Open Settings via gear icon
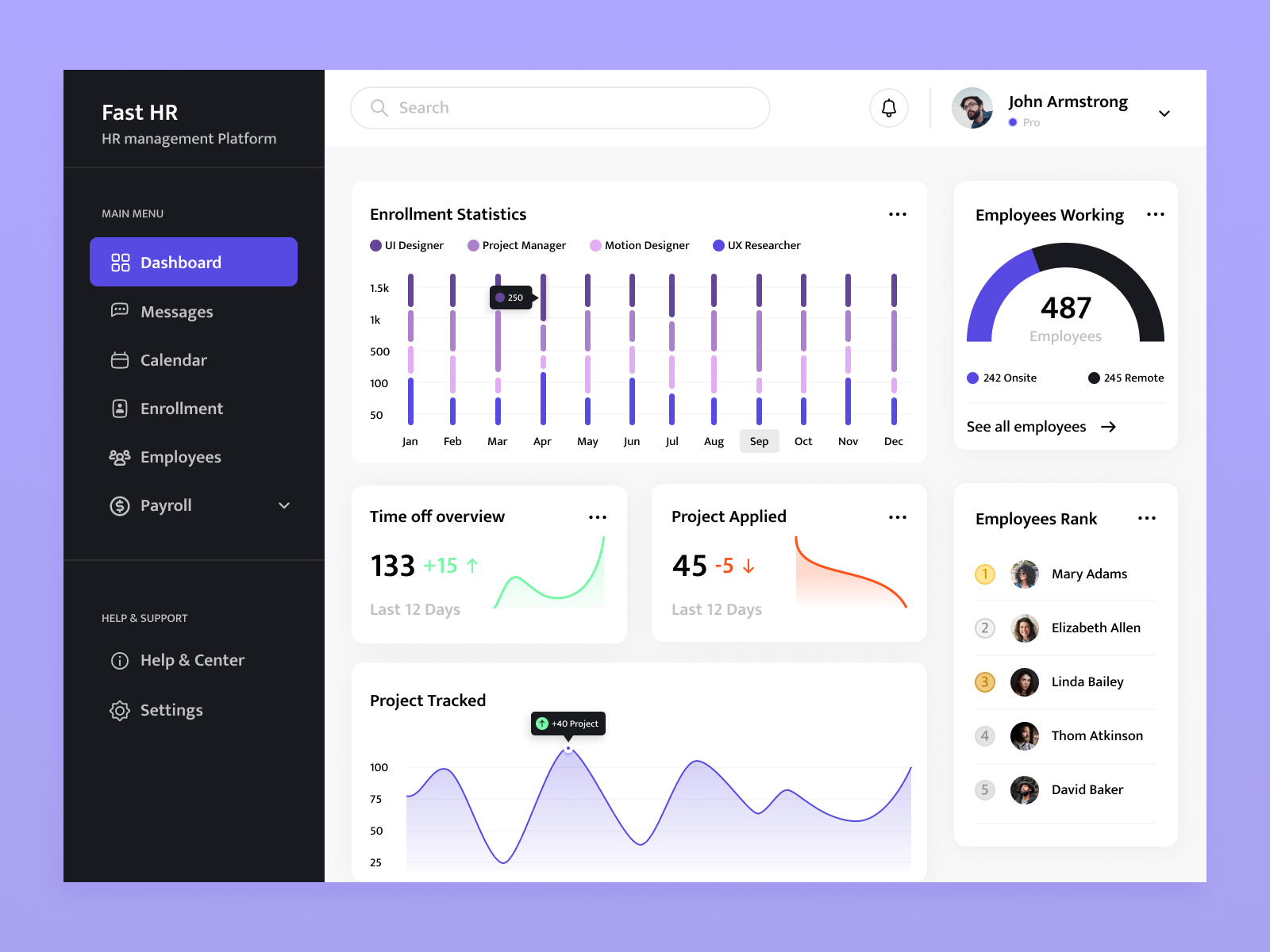 120,710
